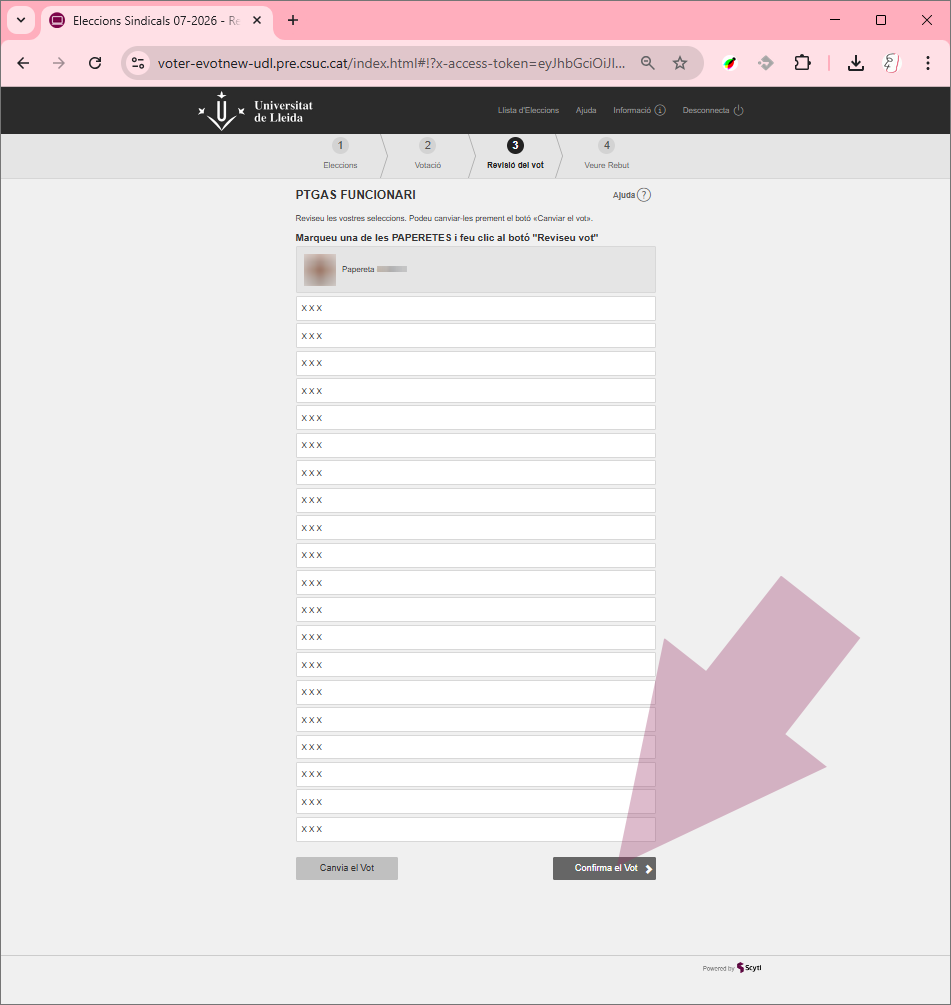
Task: Open Llista d'Eleccions in header menu
Action: 528,110
